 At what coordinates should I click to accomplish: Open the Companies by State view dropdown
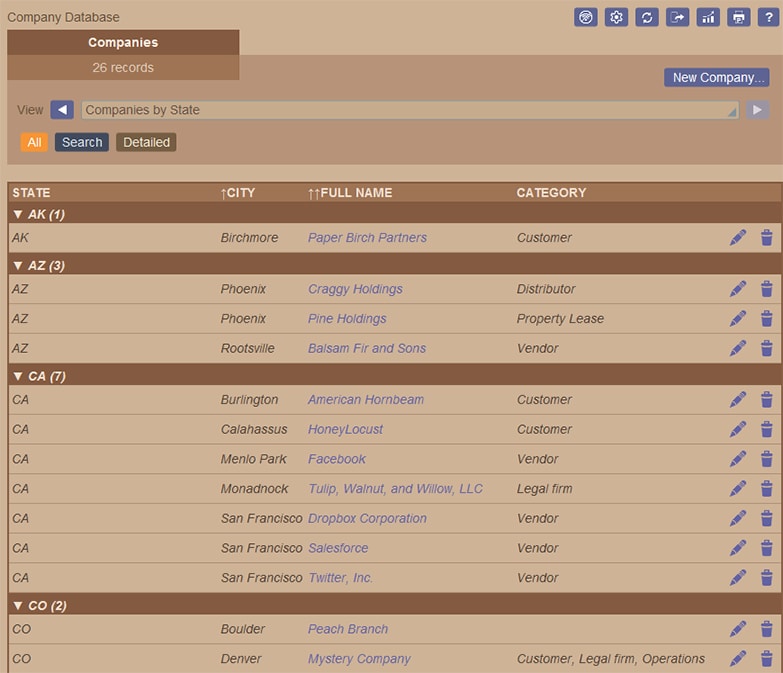pos(410,110)
